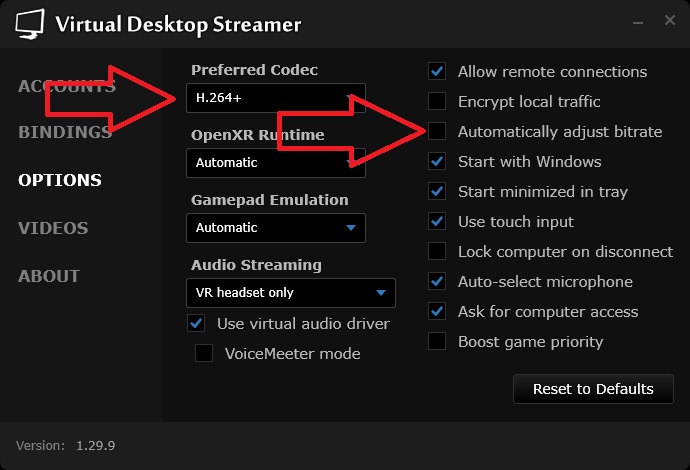Click the version number 1.29.9
Screen dimensions: 690x470
(95, 445)
